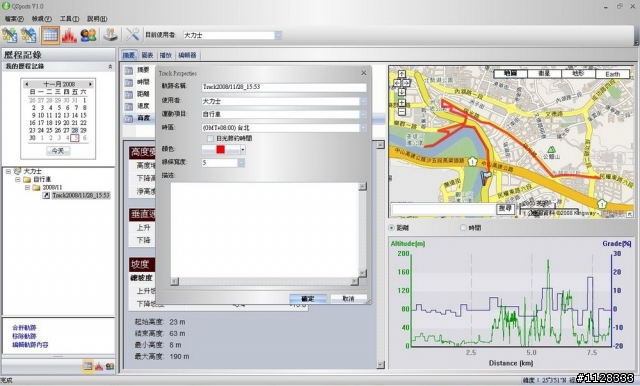Pan the map down with arrow button
This screenshot has width=640, height=386.
tap(402, 92)
